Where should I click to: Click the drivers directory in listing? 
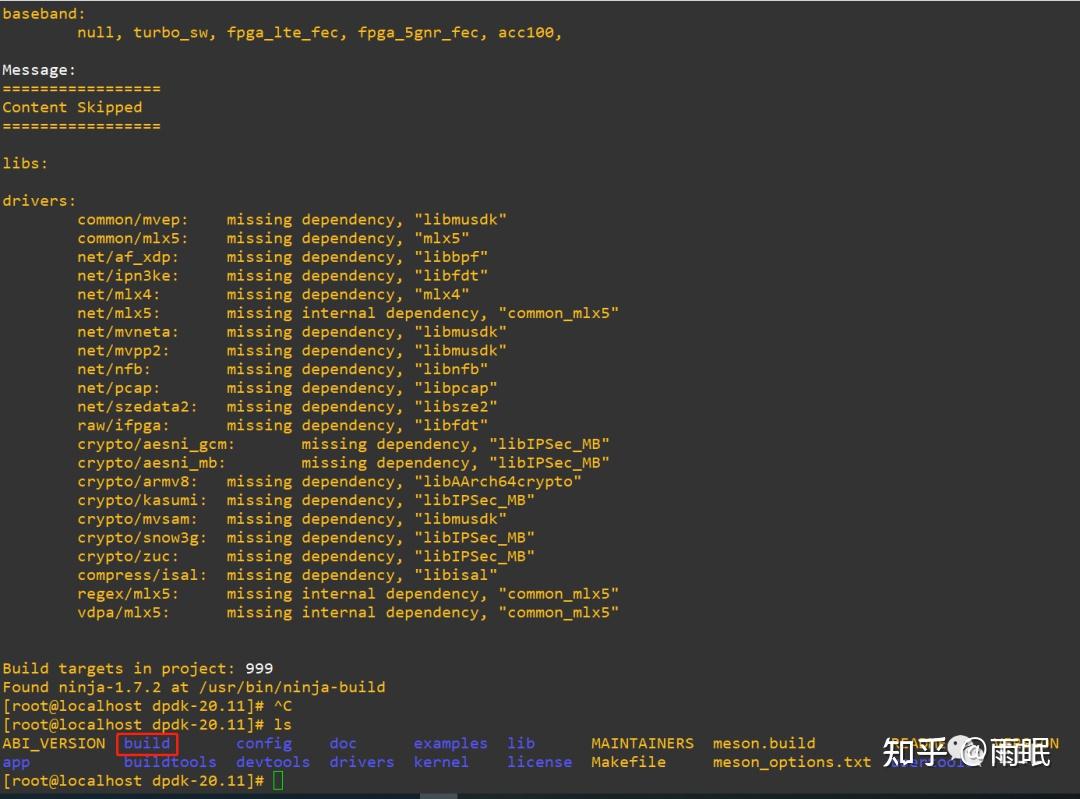pyautogui.click(x=362, y=762)
